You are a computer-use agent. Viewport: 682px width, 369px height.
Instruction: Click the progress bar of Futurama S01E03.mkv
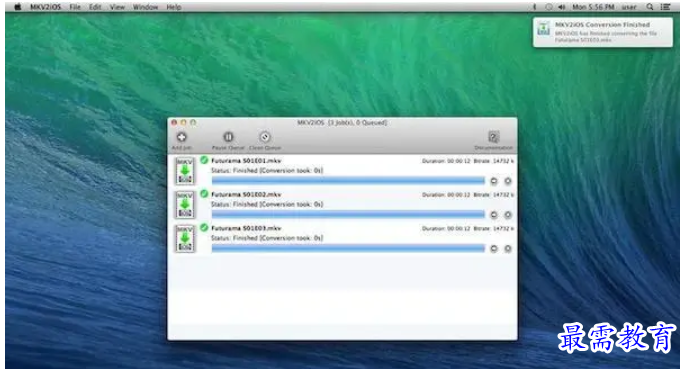[x=348, y=248]
